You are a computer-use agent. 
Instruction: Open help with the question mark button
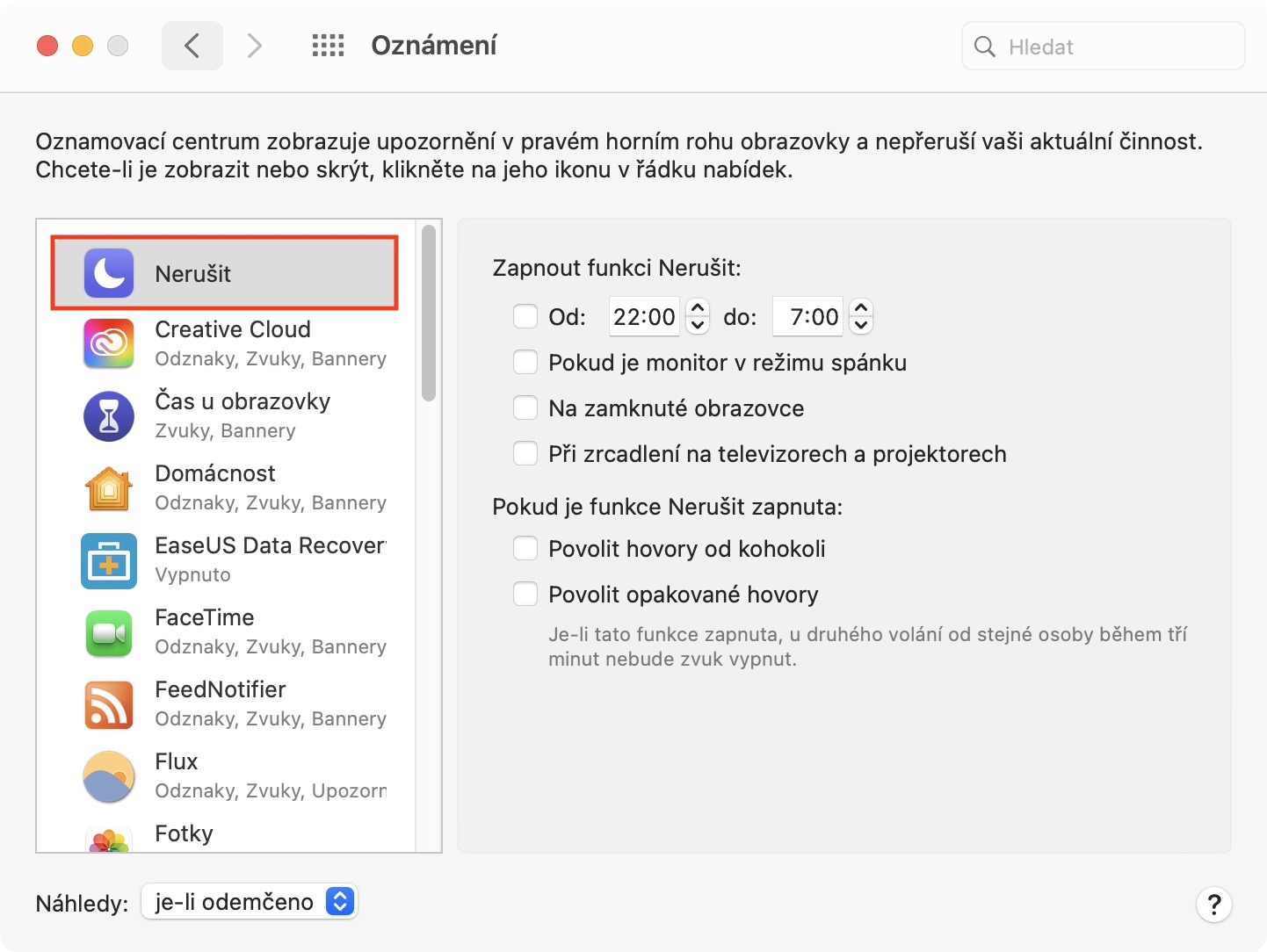pos(1213,905)
